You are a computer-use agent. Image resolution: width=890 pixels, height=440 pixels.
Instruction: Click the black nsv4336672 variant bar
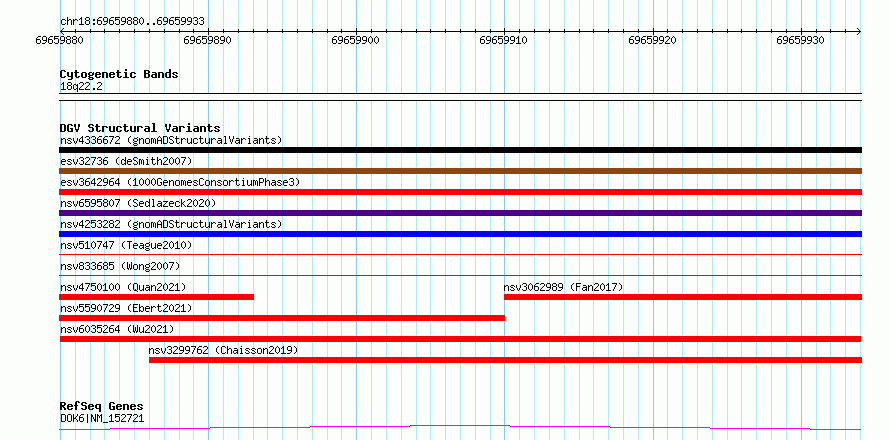tap(460, 150)
